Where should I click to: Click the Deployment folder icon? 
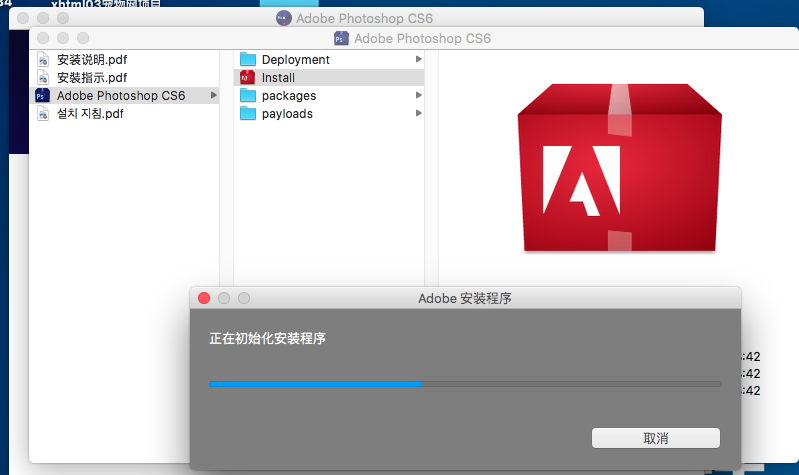[x=248, y=60]
